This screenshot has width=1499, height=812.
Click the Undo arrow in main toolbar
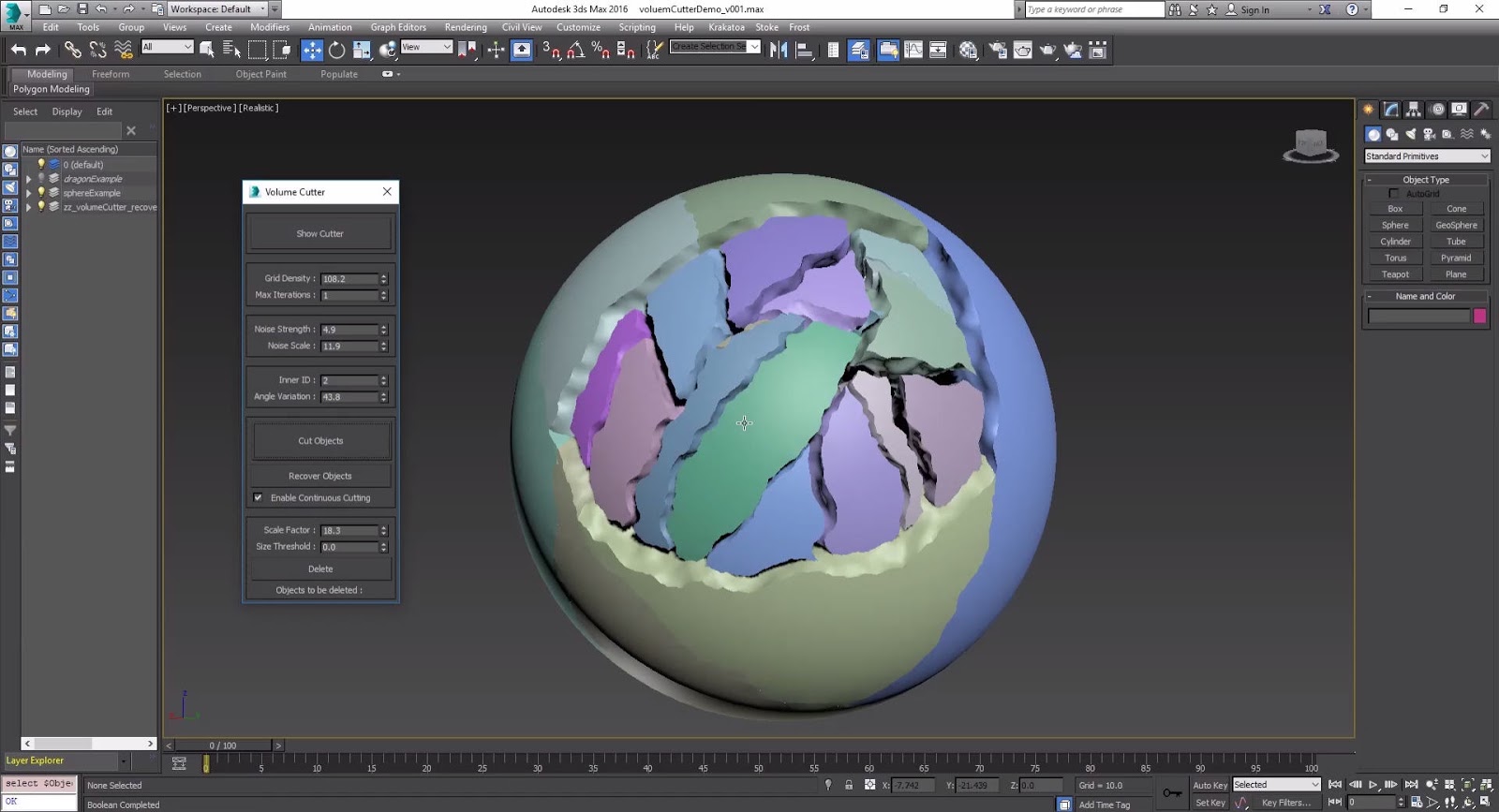tap(19, 51)
